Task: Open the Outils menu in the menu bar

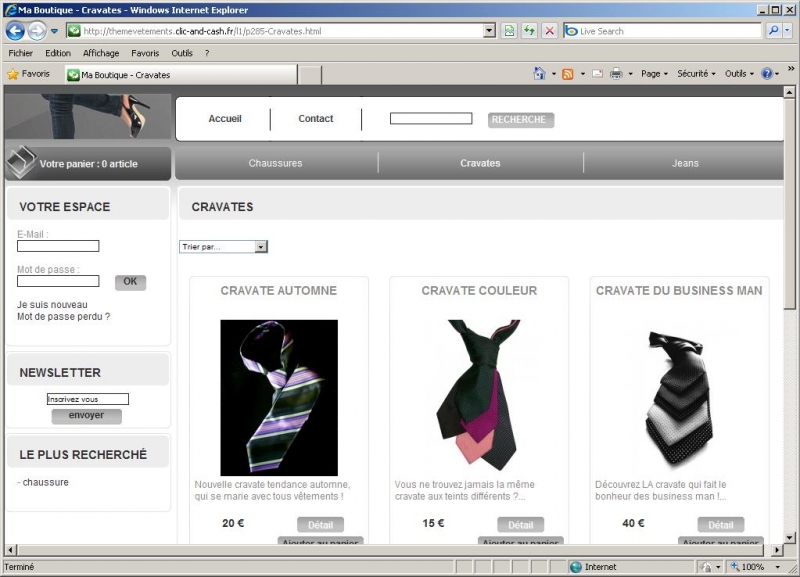Action: coord(182,53)
